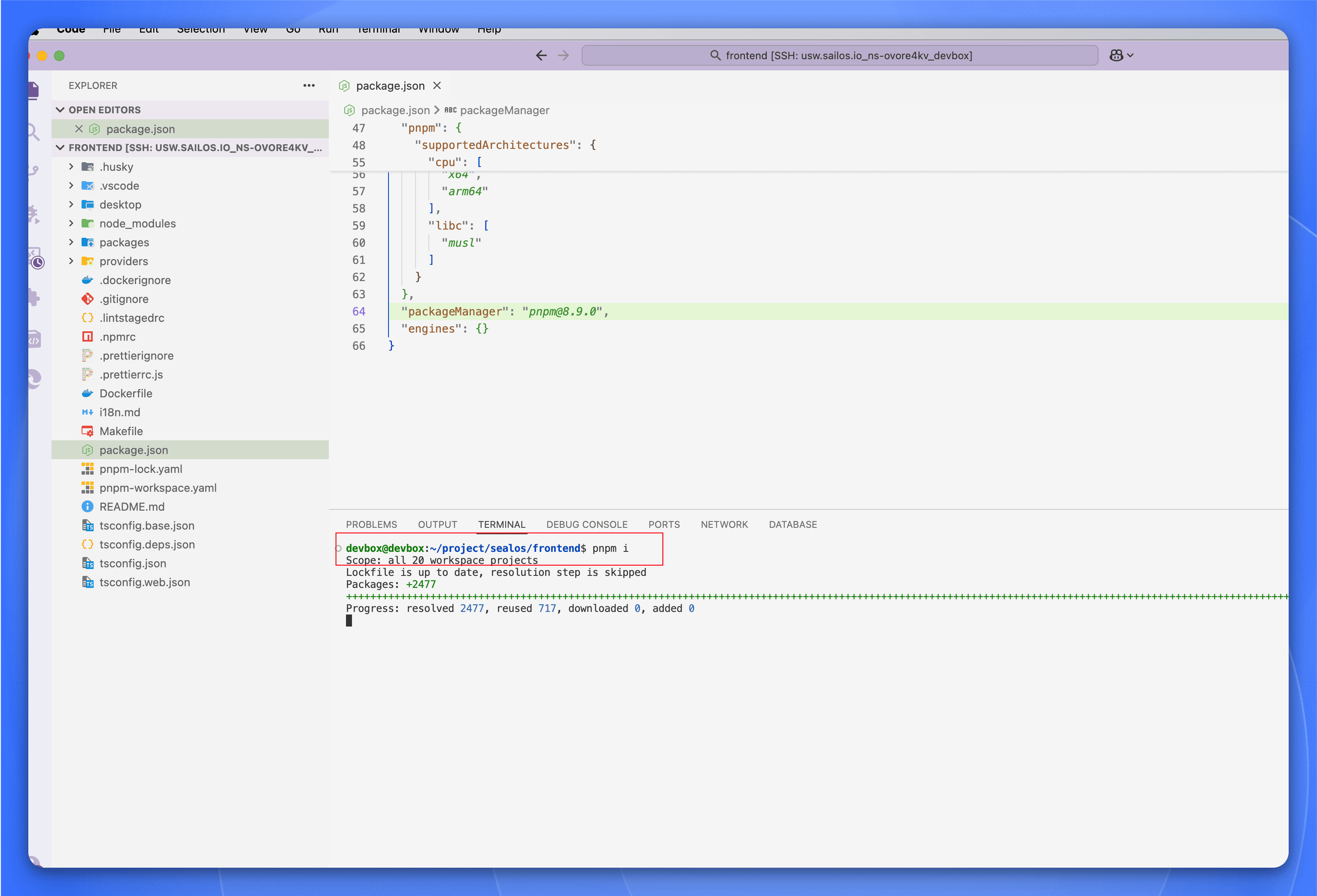Open the Search view in activity bar

[34, 132]
